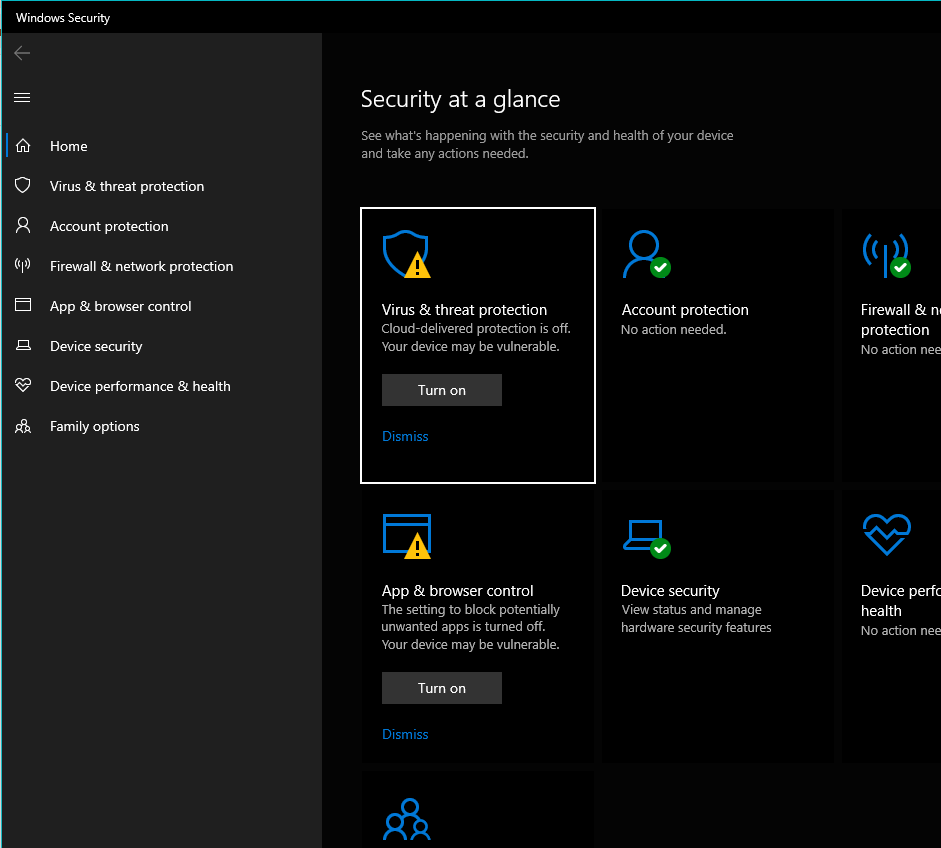The image size is (941, 848).
Task: Open the Account protection tile icon
Action: point(645,254)
